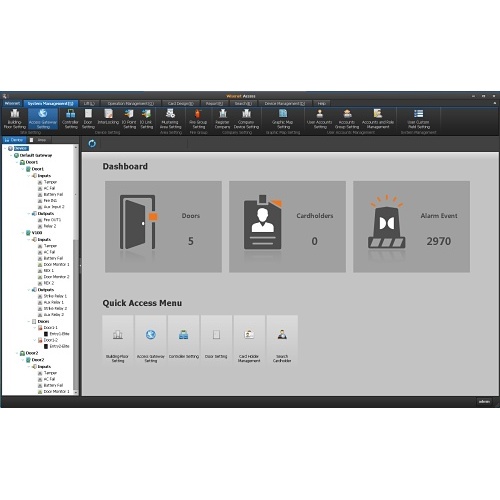
Task: Open User Custom Field Setting icon
Action: pos(419,119)
